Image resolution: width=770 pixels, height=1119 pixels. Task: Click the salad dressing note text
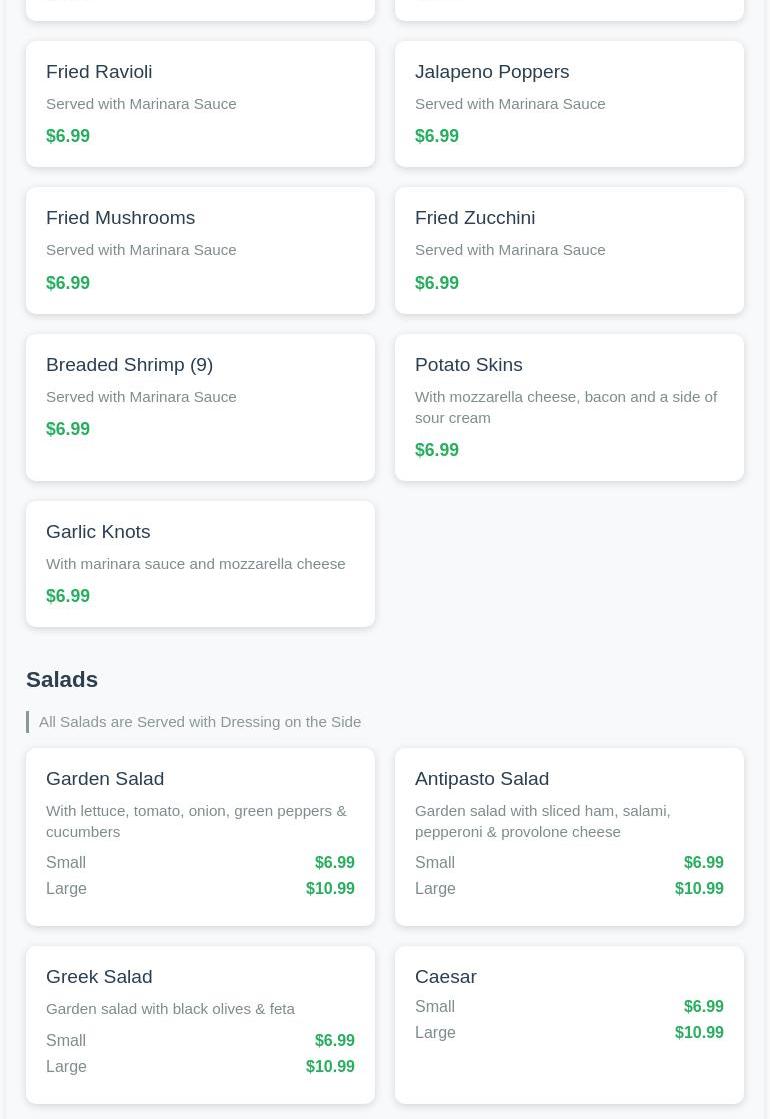[200, 722]
